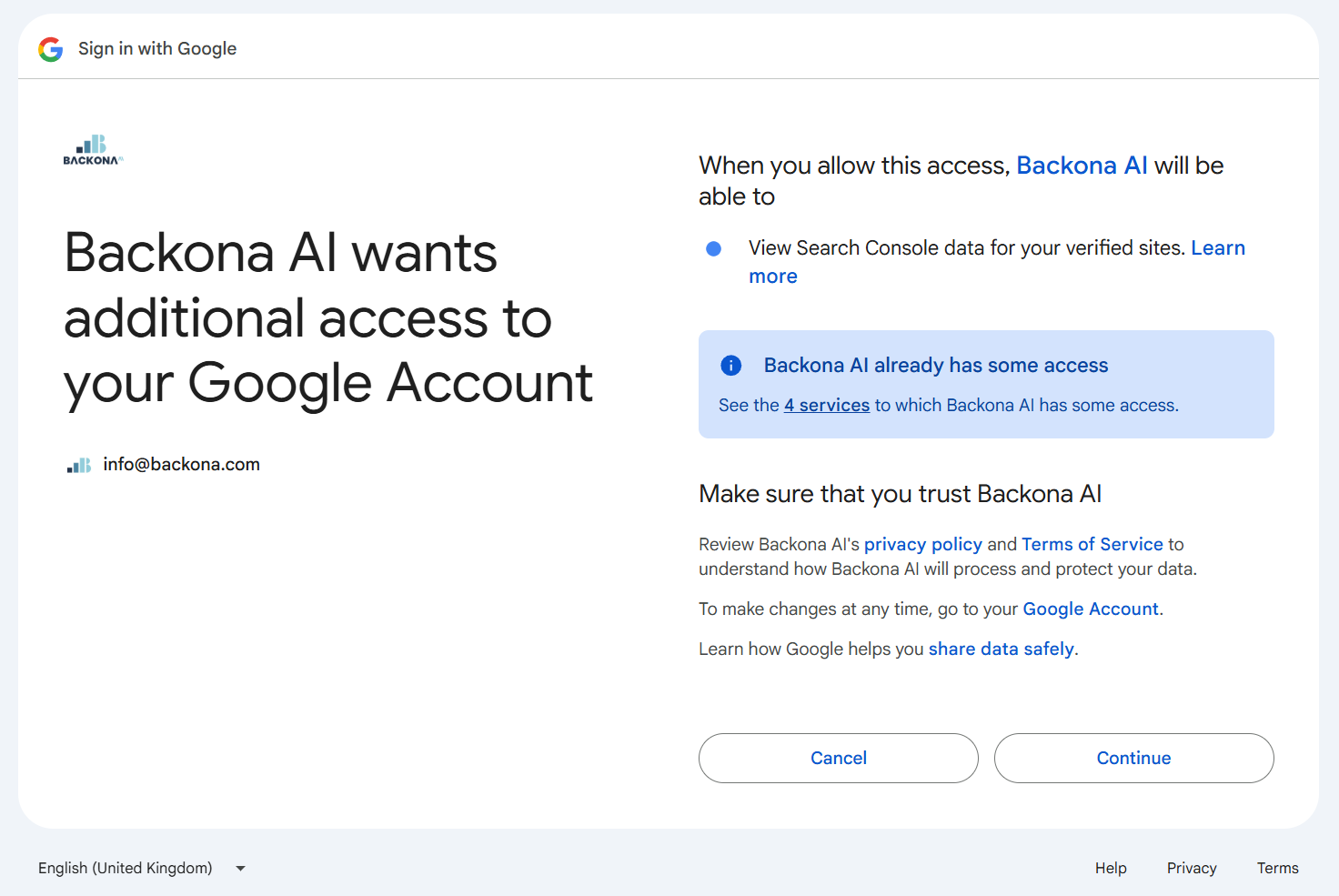Screen dimensions: 1339x896
Task: Click 'Make sure that you trust Backona AI'
Action: click(x=901, y=494)
